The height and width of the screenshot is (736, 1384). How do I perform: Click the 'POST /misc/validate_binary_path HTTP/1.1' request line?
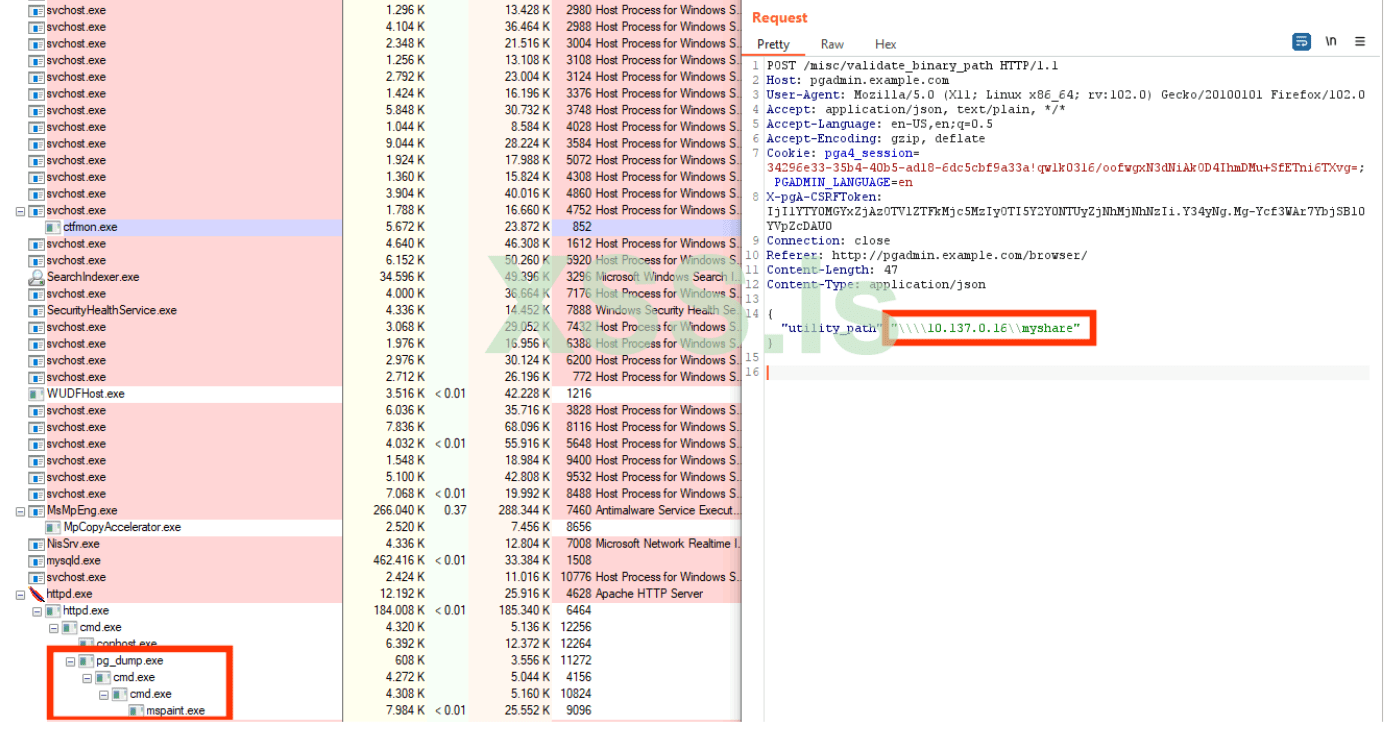(x=912, y=66)
